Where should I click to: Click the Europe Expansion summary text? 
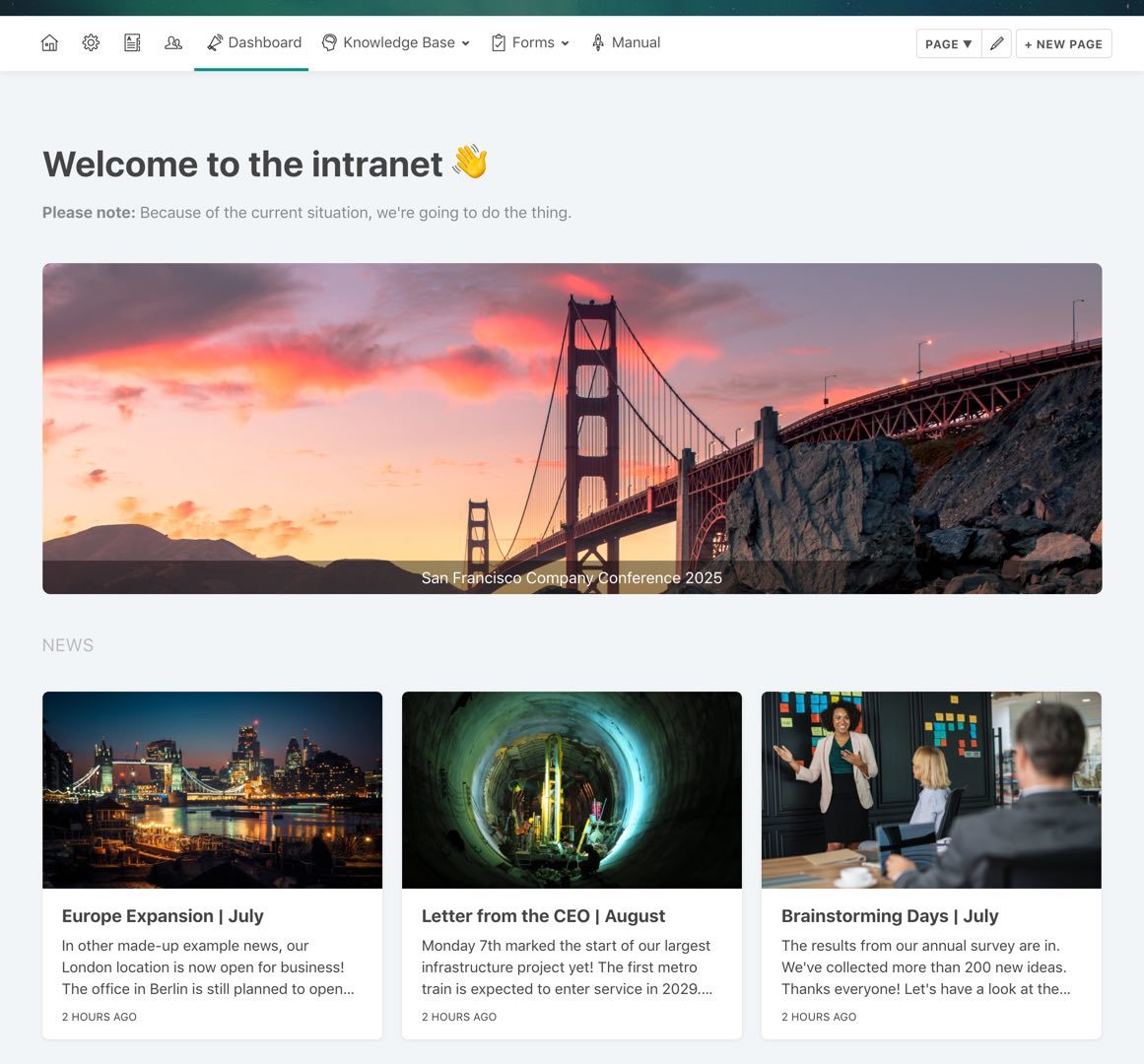point(208,967)
